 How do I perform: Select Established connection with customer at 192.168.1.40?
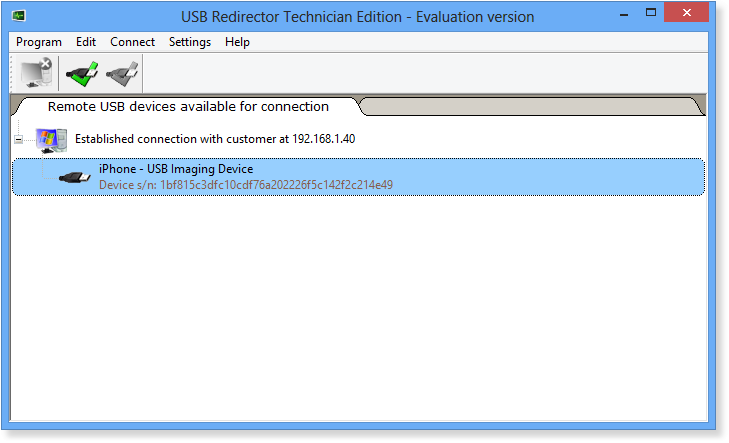215,139
